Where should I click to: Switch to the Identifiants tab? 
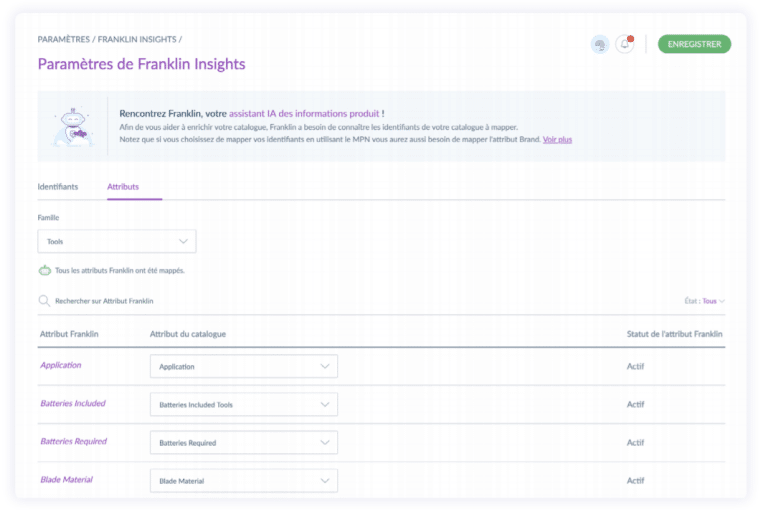point(58,187)
